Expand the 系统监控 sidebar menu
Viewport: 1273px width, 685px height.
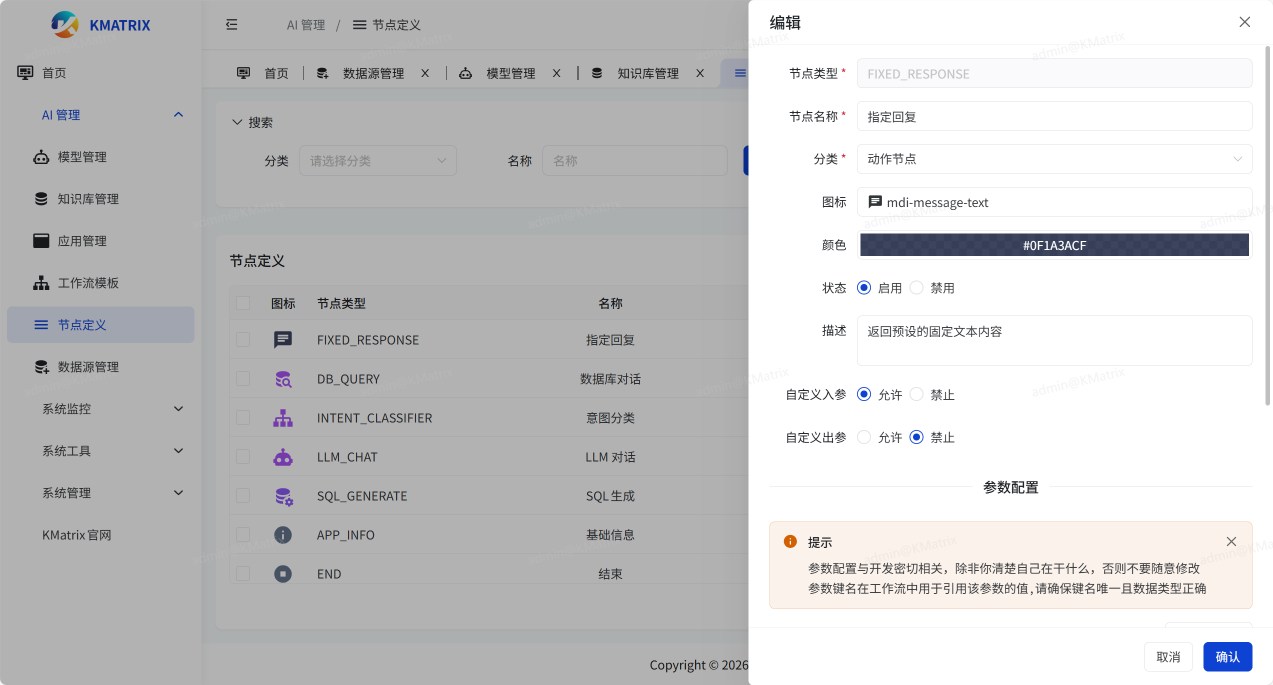point(110,409)
